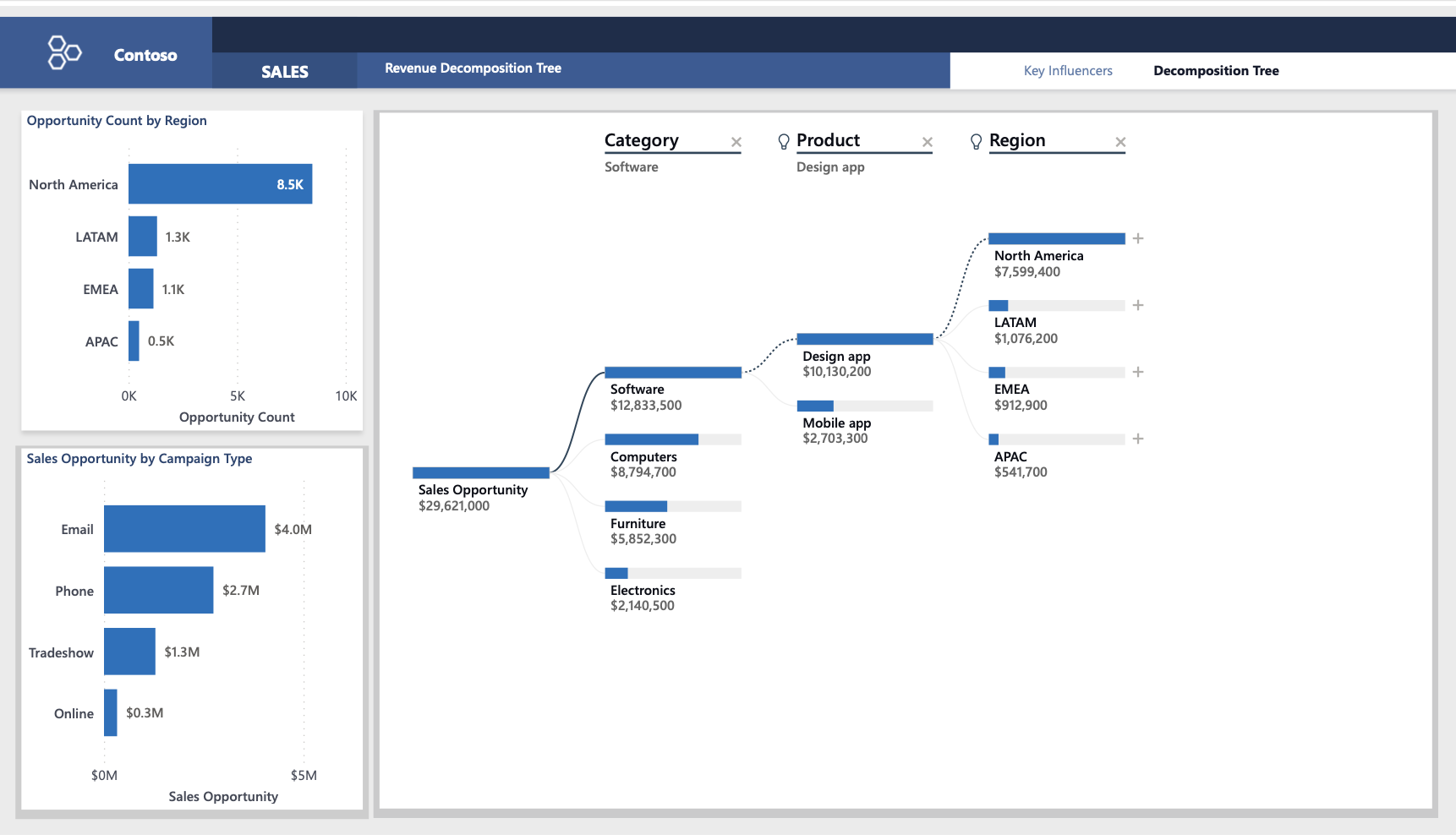This screenshot has width=1456, height=840.
Task: Remove the Region level with its X
Action: click(x=1120, y=142)
